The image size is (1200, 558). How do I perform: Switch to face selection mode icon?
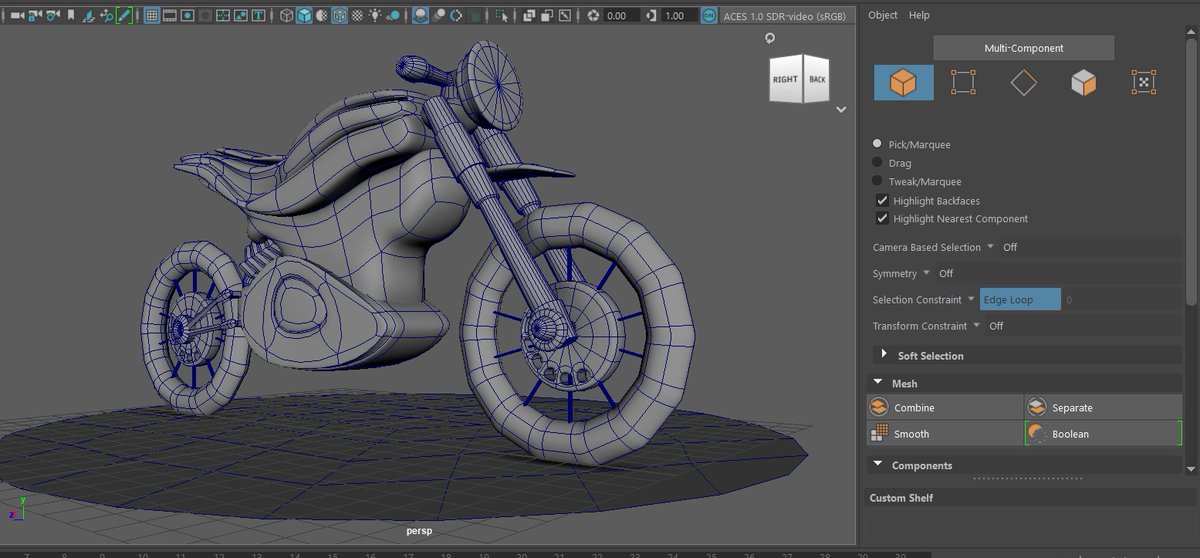pyautogui.click(x=1083, y=83)
